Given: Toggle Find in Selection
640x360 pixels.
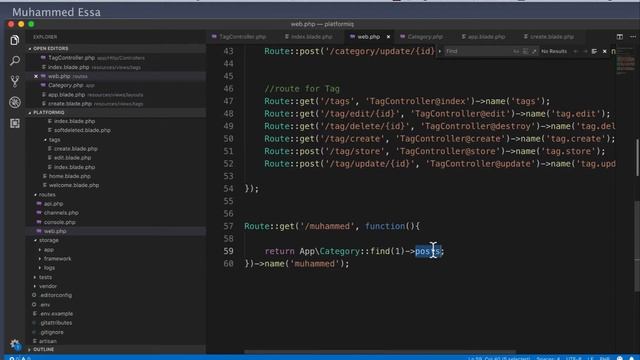Looking at the screenshot, I should 594,51.
